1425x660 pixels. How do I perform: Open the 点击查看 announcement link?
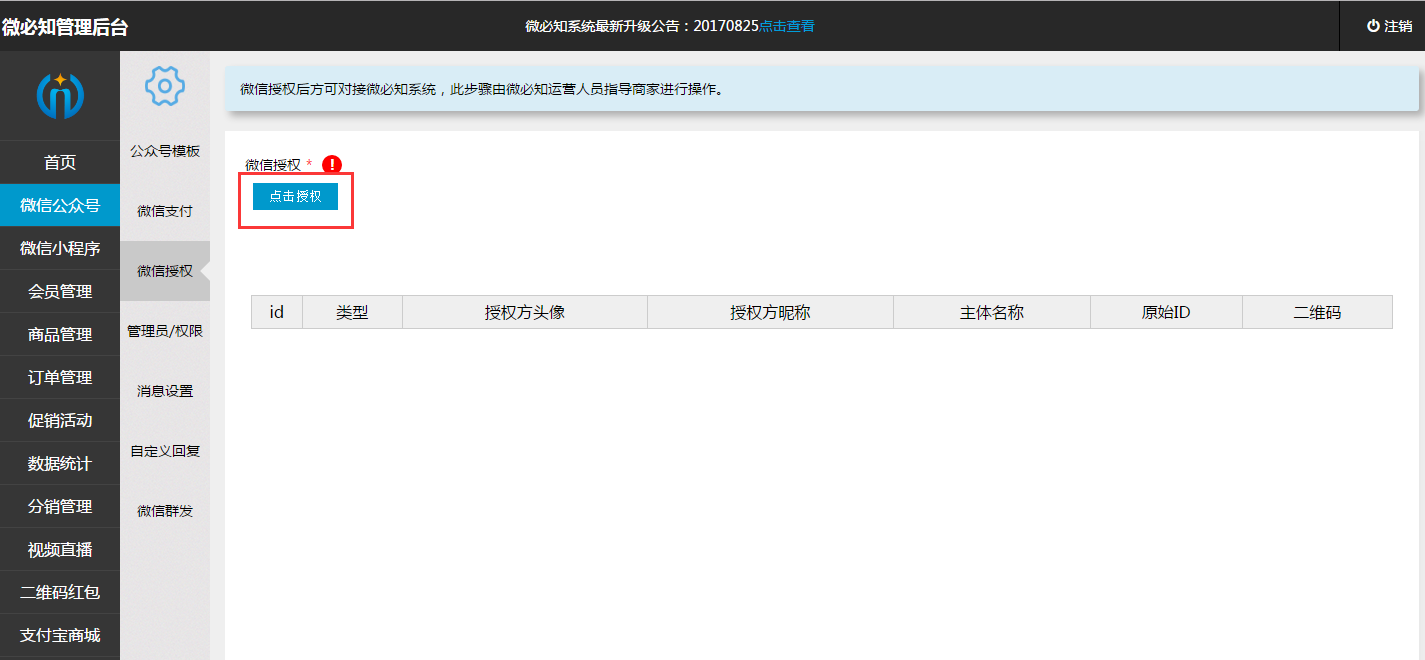click(x=787, y=26)
